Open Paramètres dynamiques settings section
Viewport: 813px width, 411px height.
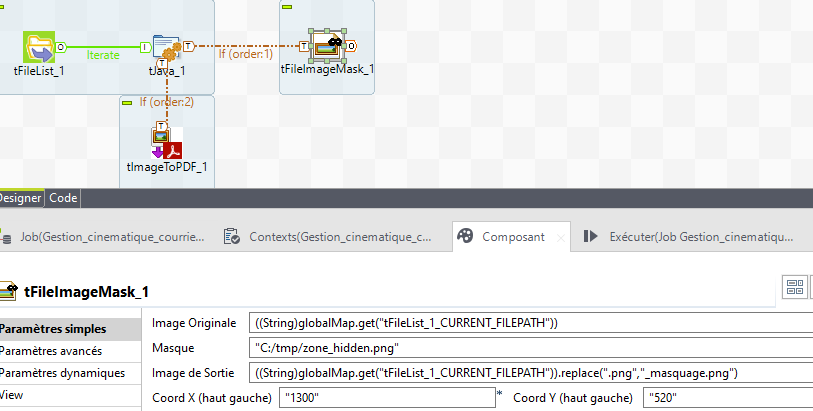click(x=62, y=373)
